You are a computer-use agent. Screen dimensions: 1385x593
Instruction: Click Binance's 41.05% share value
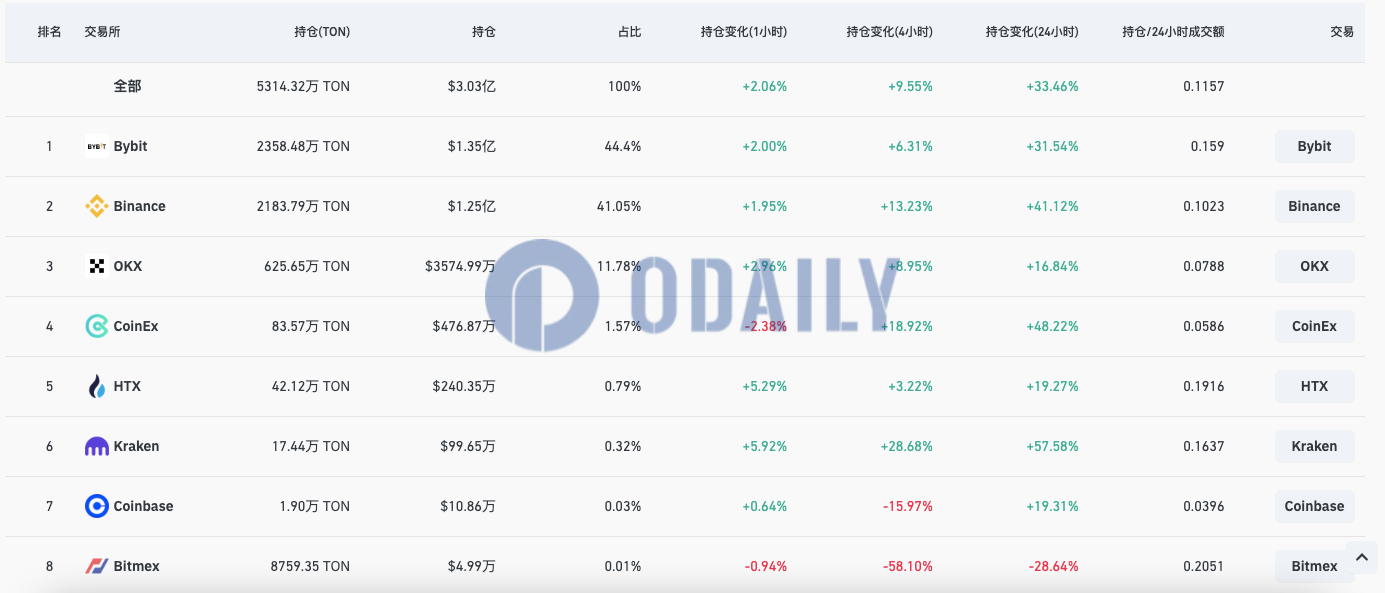(619, 206)
